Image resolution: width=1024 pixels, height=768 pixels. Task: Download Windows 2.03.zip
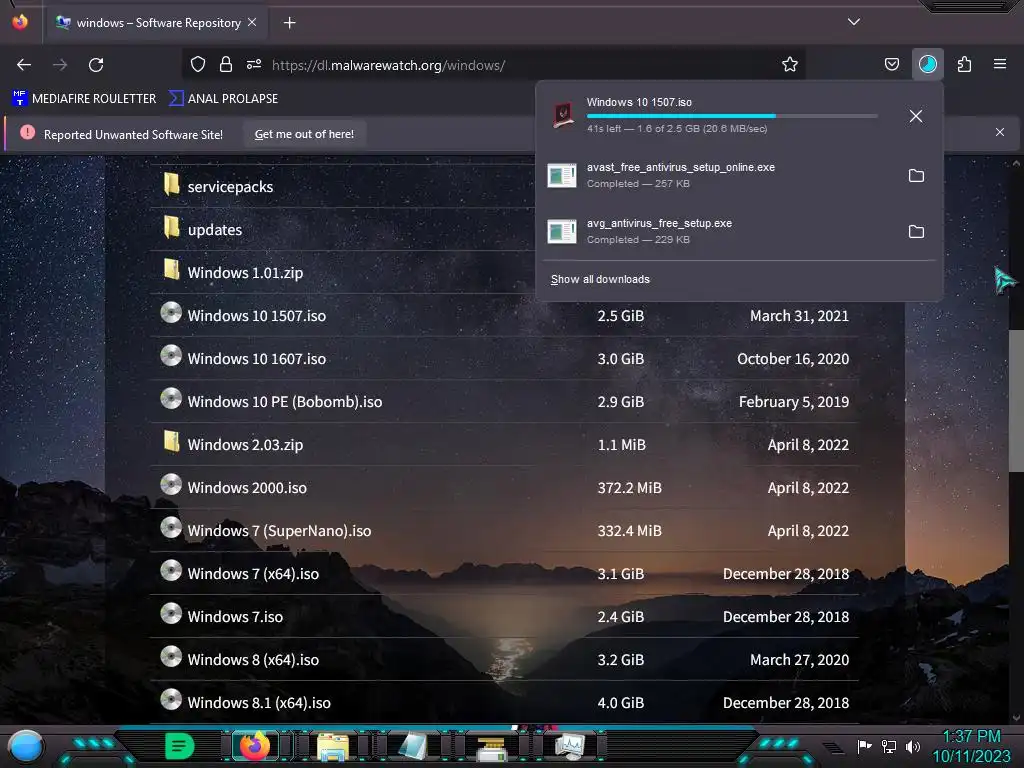[245, 445]
